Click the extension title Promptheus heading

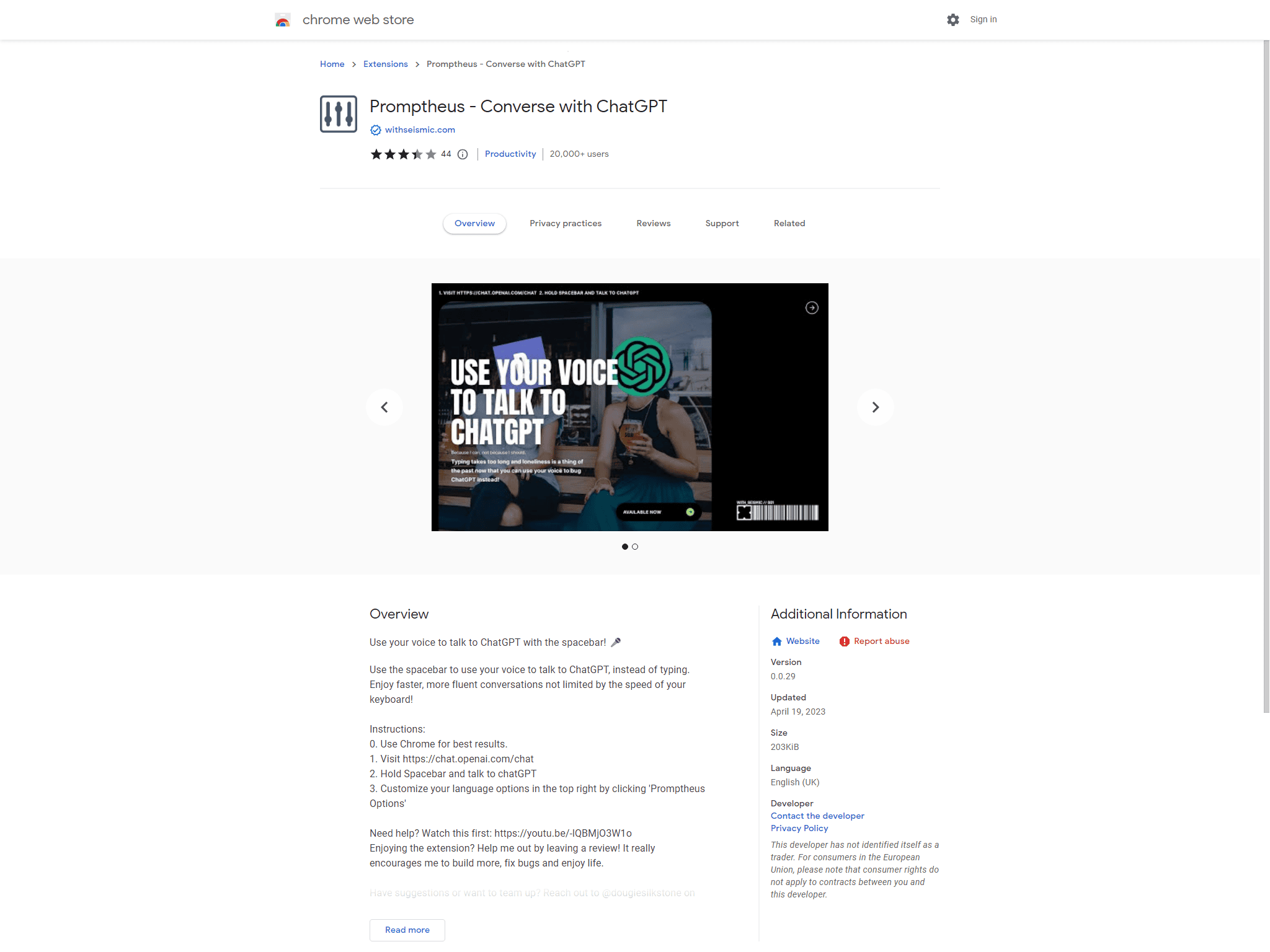click(x=518, y=107)
